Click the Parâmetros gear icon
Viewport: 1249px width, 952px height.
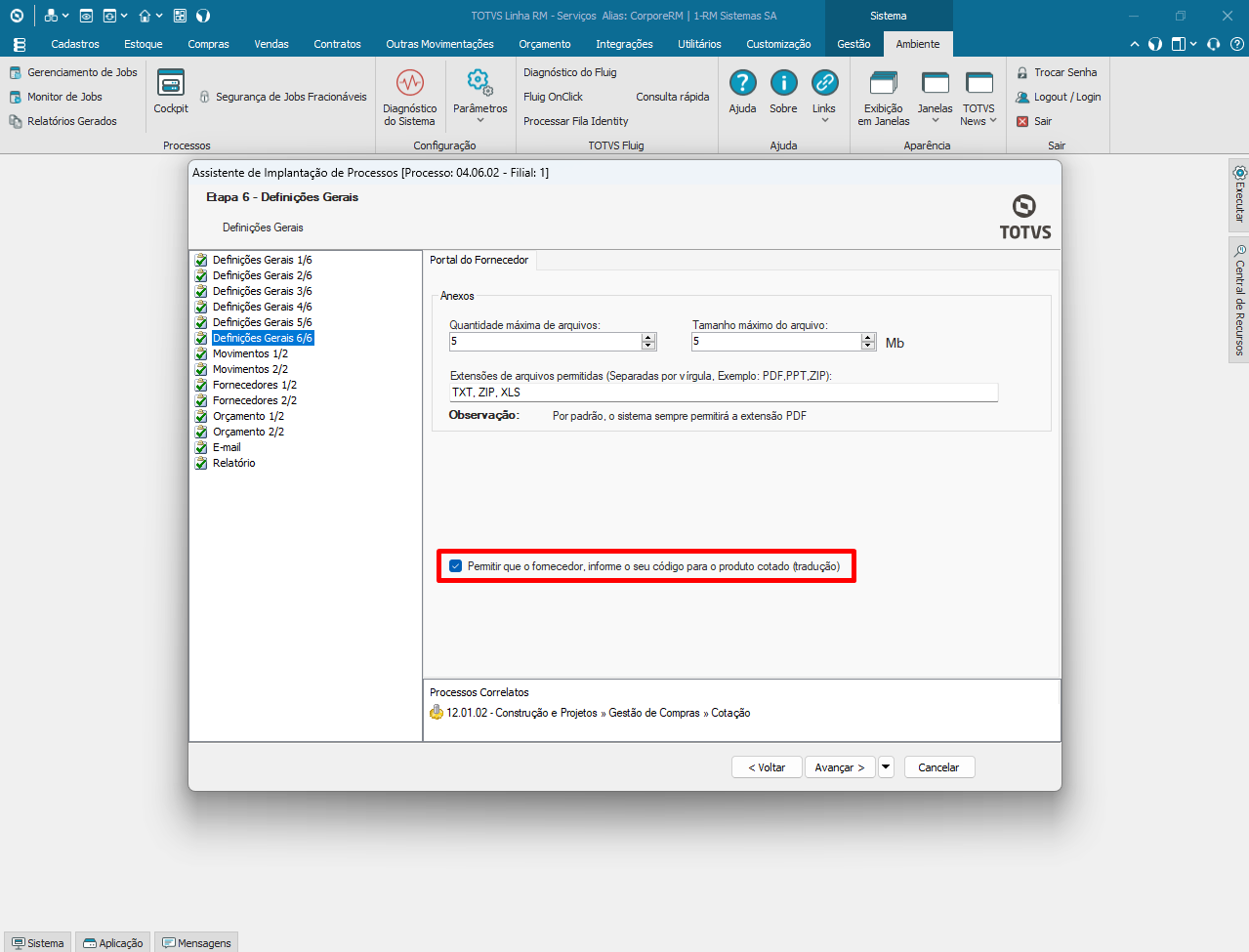pyautogui.click(x=479, y=83)
